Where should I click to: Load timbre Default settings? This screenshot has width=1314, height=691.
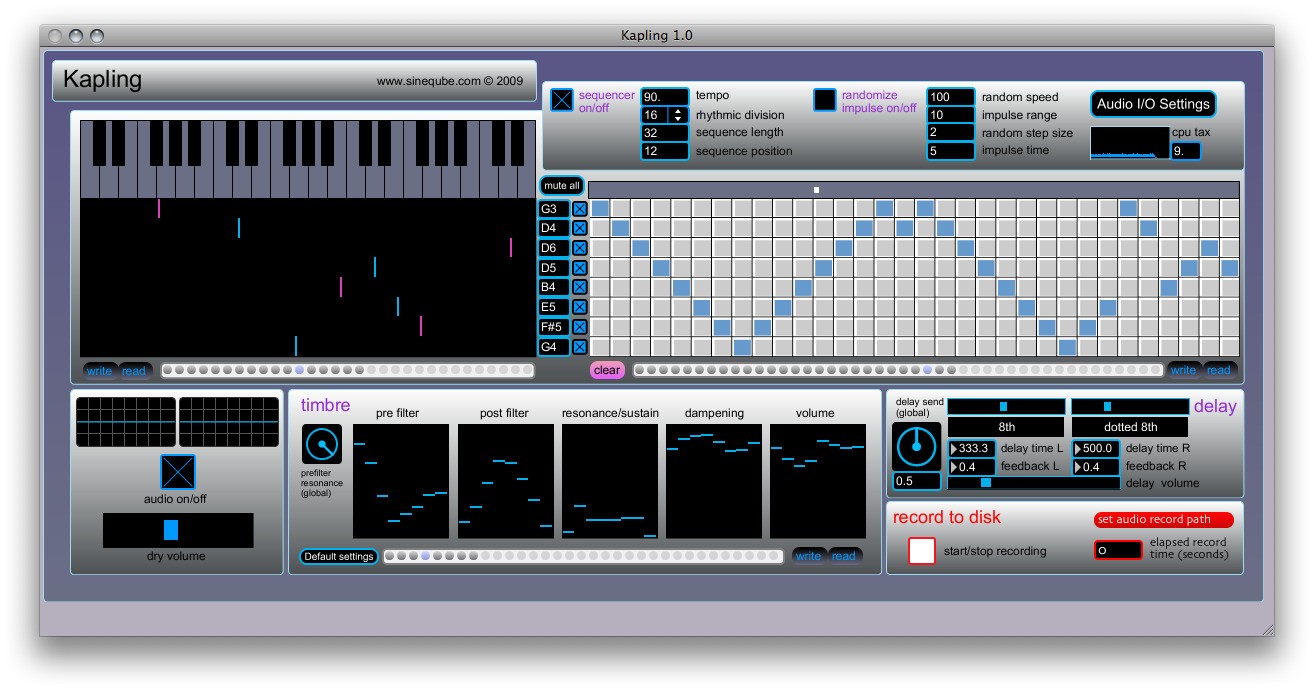(x=338, y=556)
